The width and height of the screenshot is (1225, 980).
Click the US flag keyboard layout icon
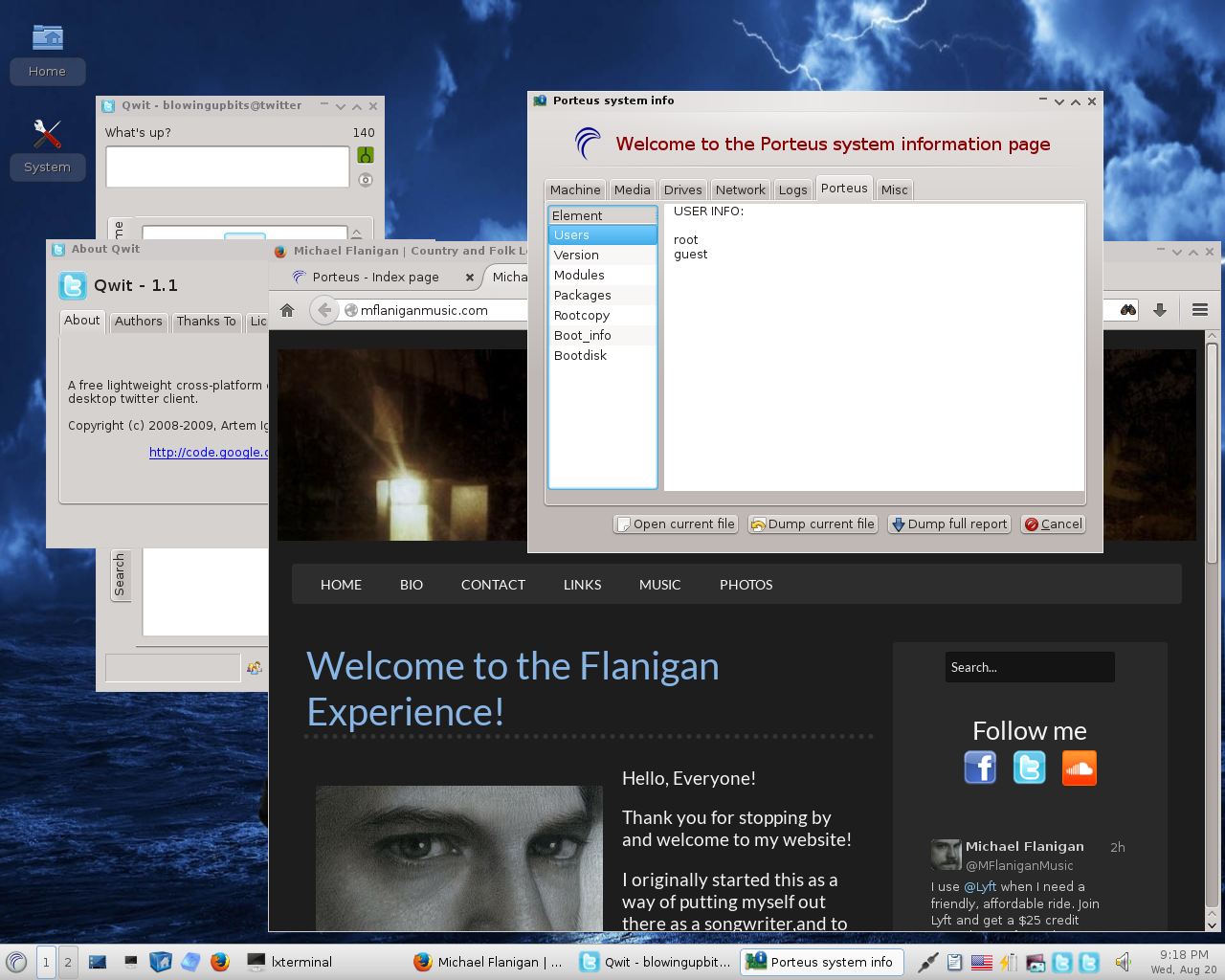click(982, 962)
